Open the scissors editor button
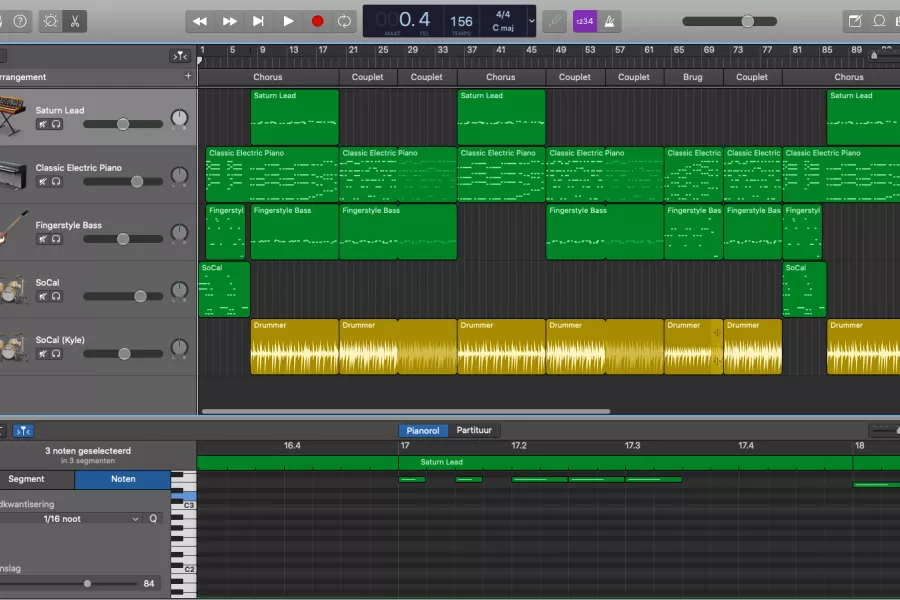 75,21
